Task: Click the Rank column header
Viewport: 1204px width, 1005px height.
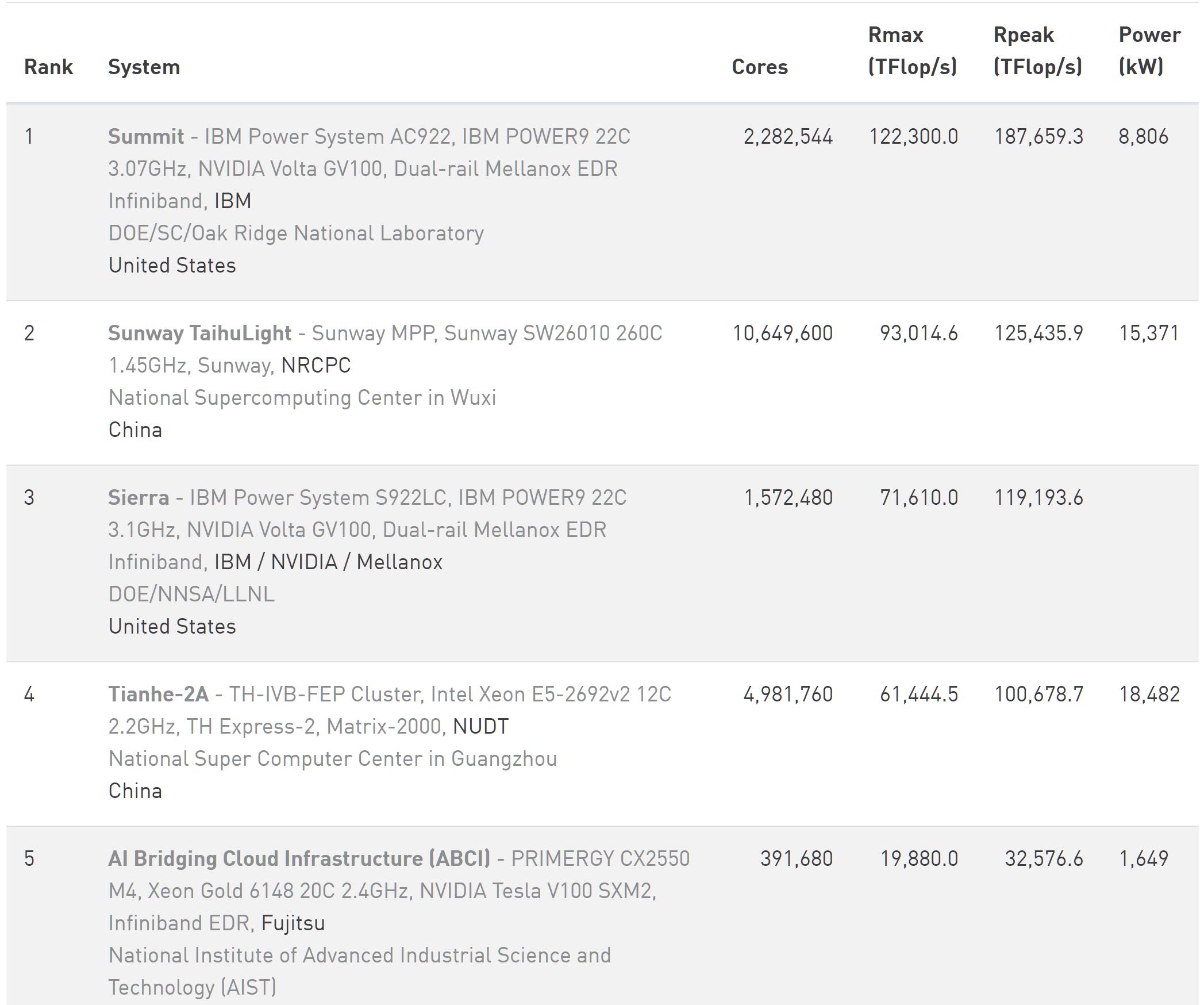Action: click(x=48, y=67)
